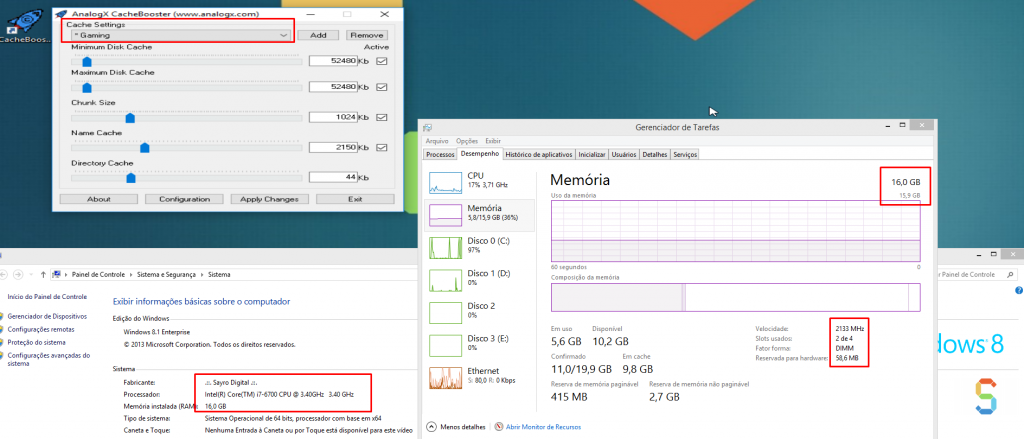Select the CPU performance graph thumbnail
1024x439 pixels.
445,184
